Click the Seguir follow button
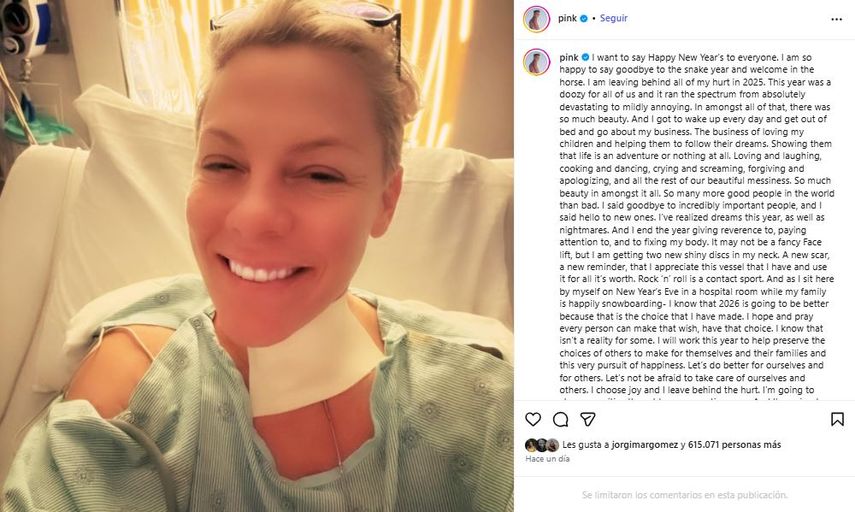This screenshot has width=855, height=512. (613, 18)
